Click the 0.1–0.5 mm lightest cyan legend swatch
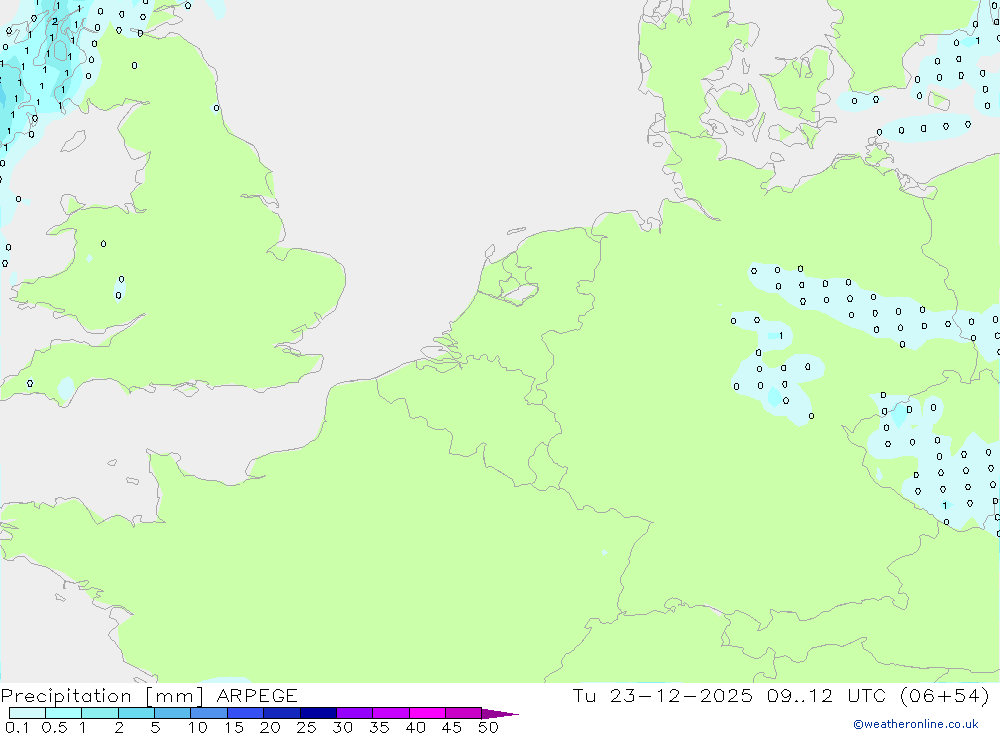 coord(27,713)
